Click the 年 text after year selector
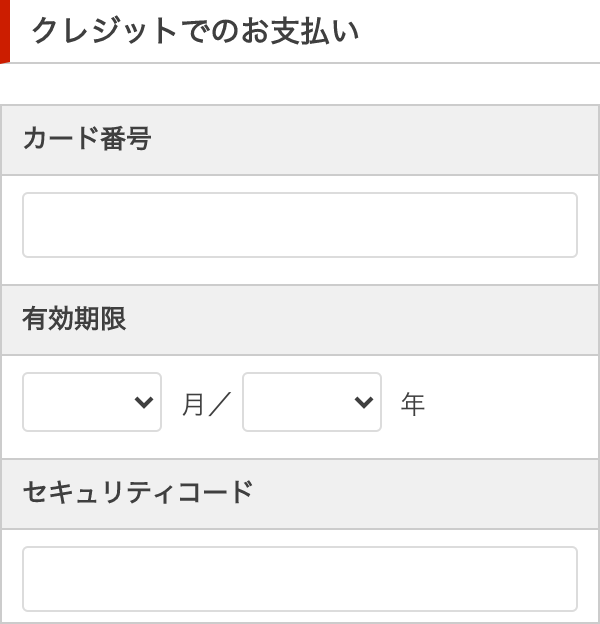 (413, 404)
